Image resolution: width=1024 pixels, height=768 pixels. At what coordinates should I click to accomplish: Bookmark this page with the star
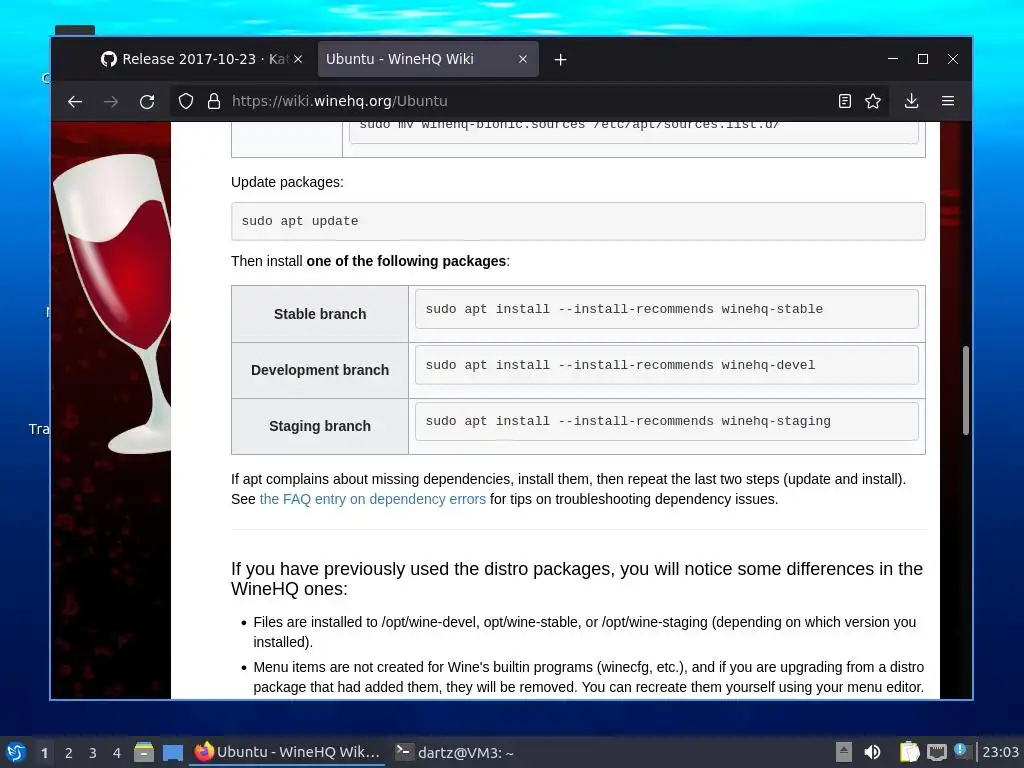[873, 101]
